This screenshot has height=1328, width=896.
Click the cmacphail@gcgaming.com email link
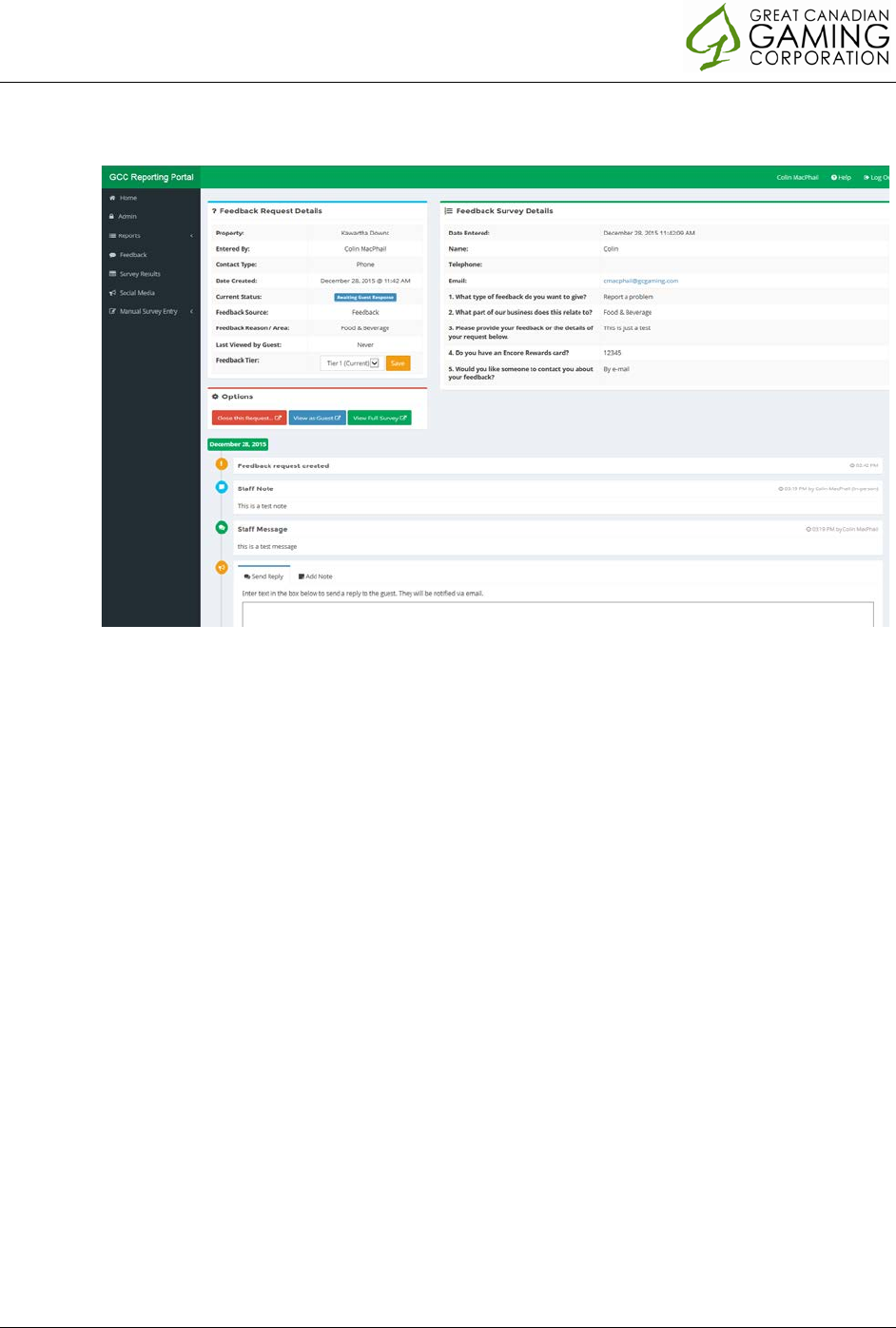click(x=641, y=281)
